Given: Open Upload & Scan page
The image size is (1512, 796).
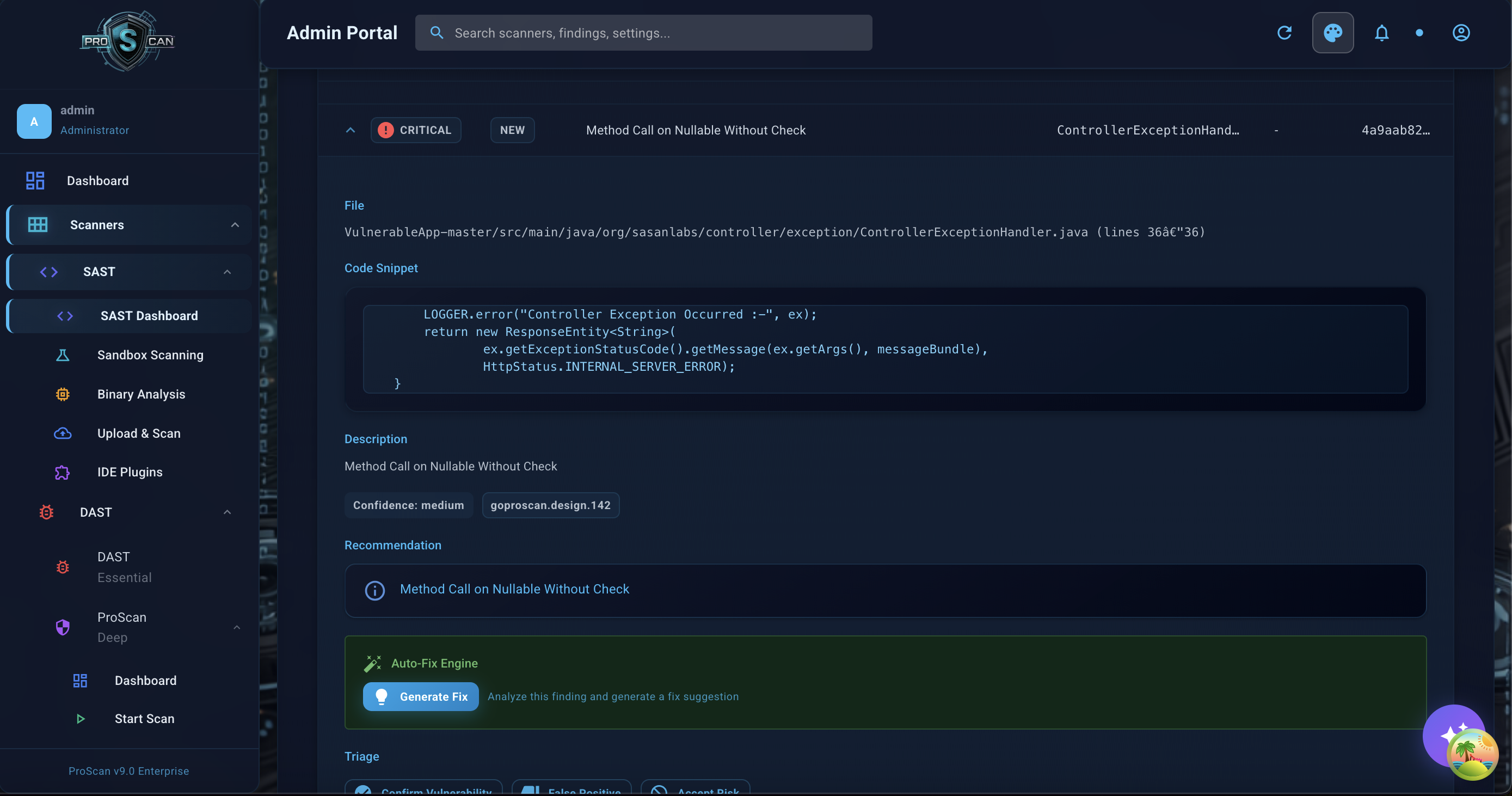Looking at the screenshot, I should 139,433.
